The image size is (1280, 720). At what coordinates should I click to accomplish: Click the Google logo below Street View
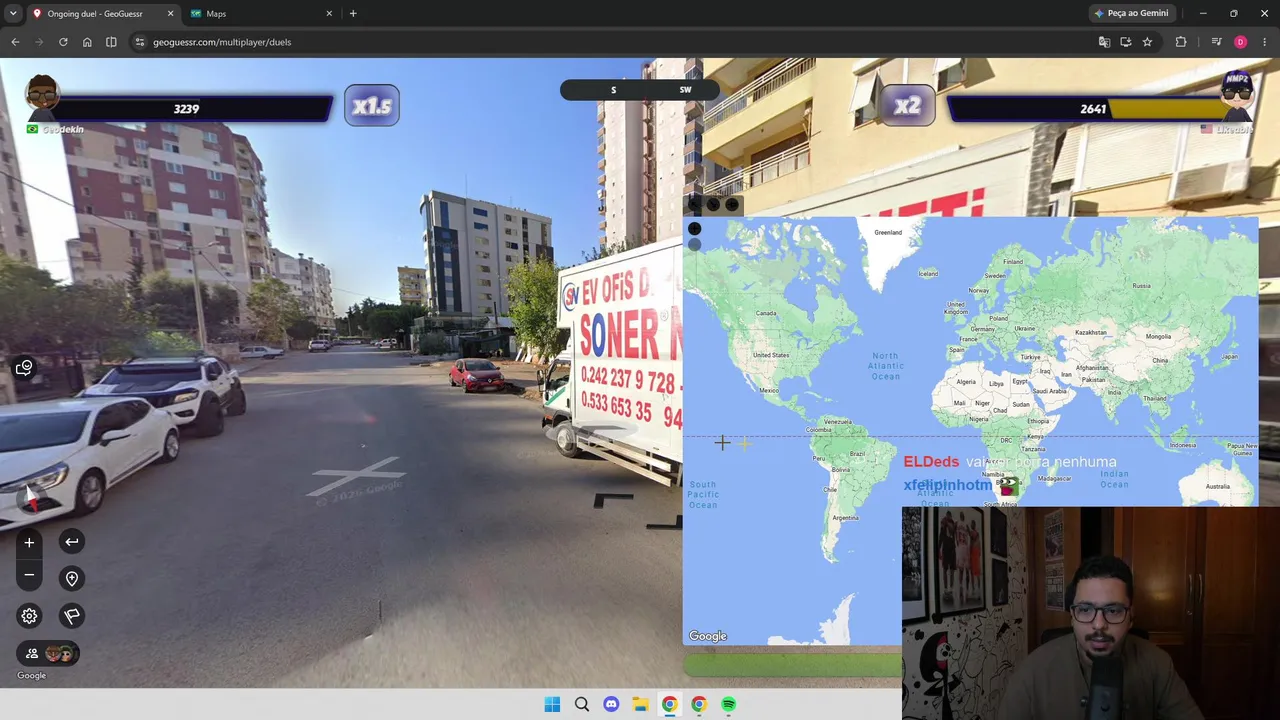[x=31, y=675]
